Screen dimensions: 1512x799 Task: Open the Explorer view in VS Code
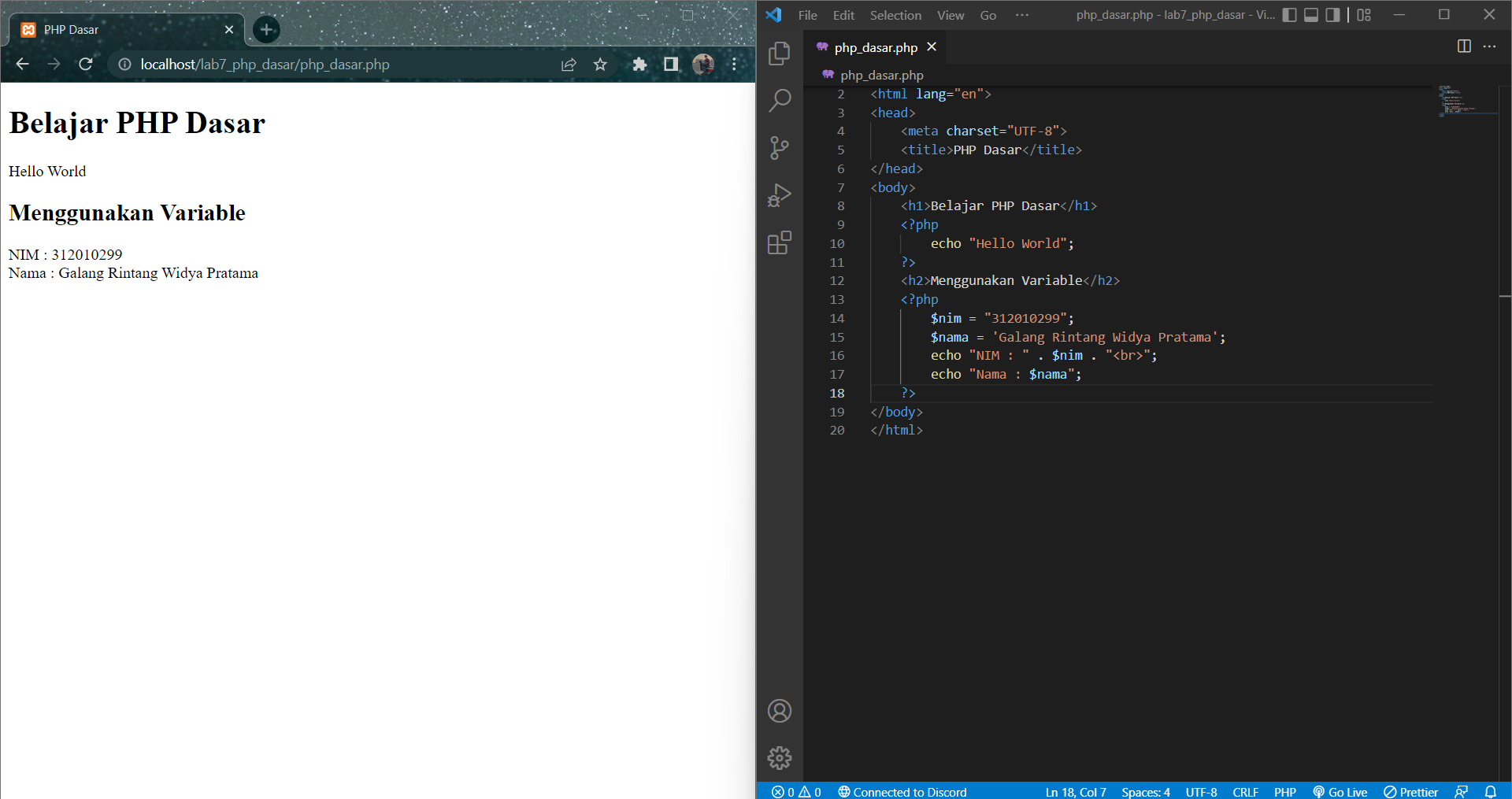coord(779,54)
